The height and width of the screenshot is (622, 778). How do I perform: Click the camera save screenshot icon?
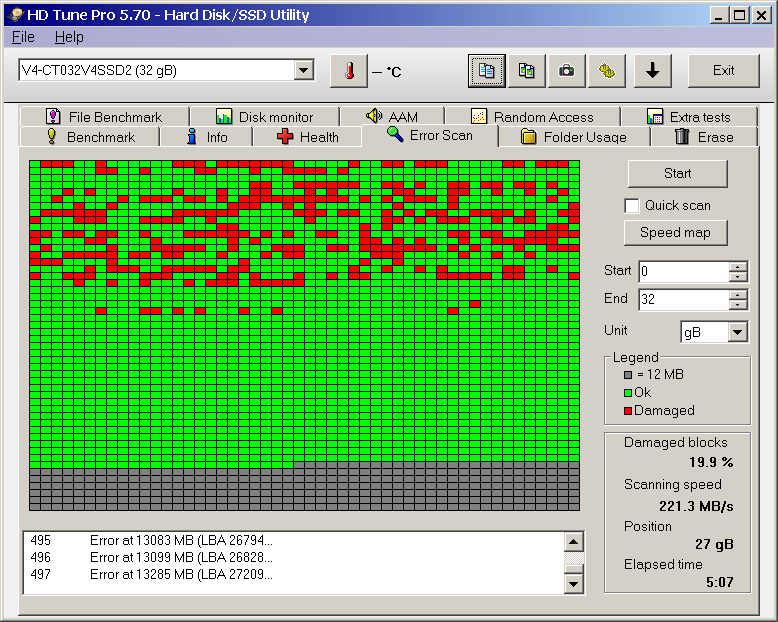tap(567, 71)
